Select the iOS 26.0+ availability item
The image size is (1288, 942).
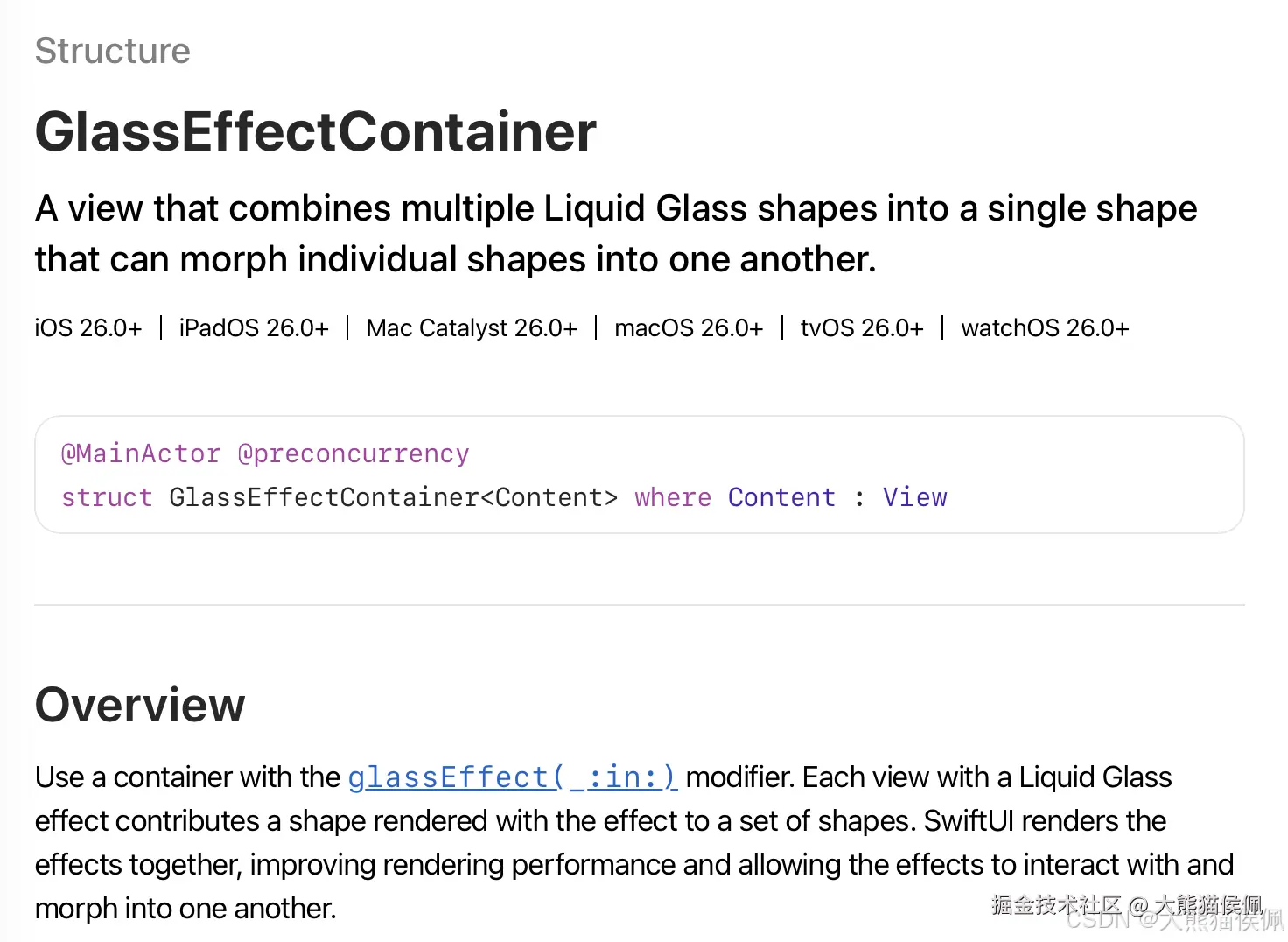87,328
